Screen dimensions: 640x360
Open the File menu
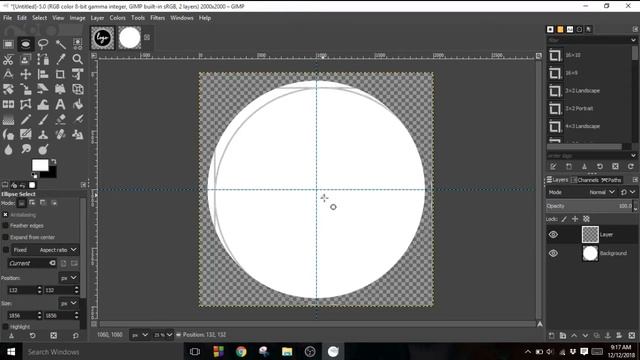pos(7,18)
